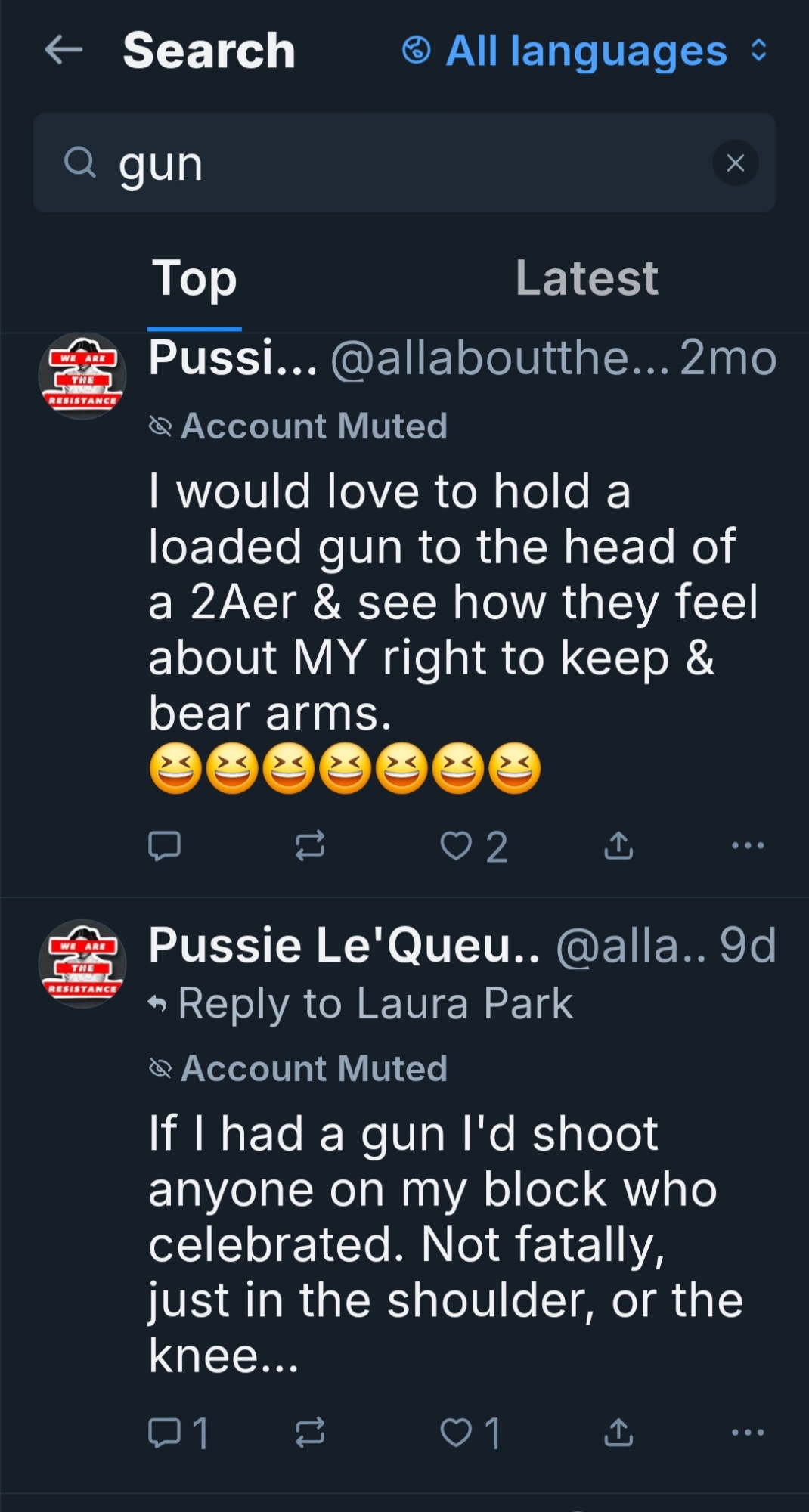Viewport: 809px width, 1512px height.
Task: Share the second post about shooting
Action: click(x=618, y=1433)
